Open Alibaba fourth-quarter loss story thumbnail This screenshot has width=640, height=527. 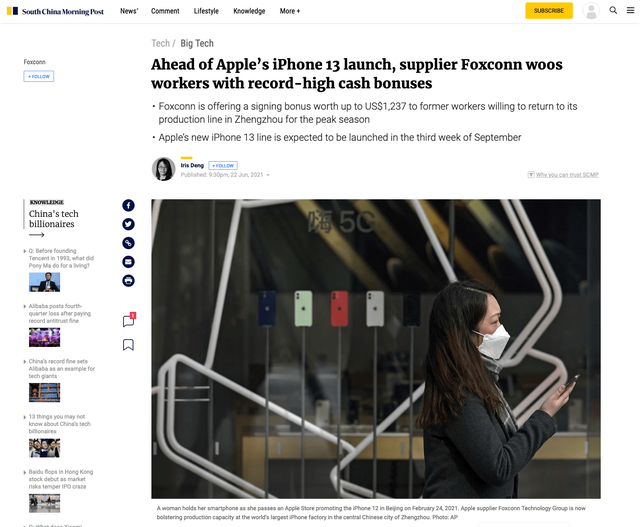44,337
